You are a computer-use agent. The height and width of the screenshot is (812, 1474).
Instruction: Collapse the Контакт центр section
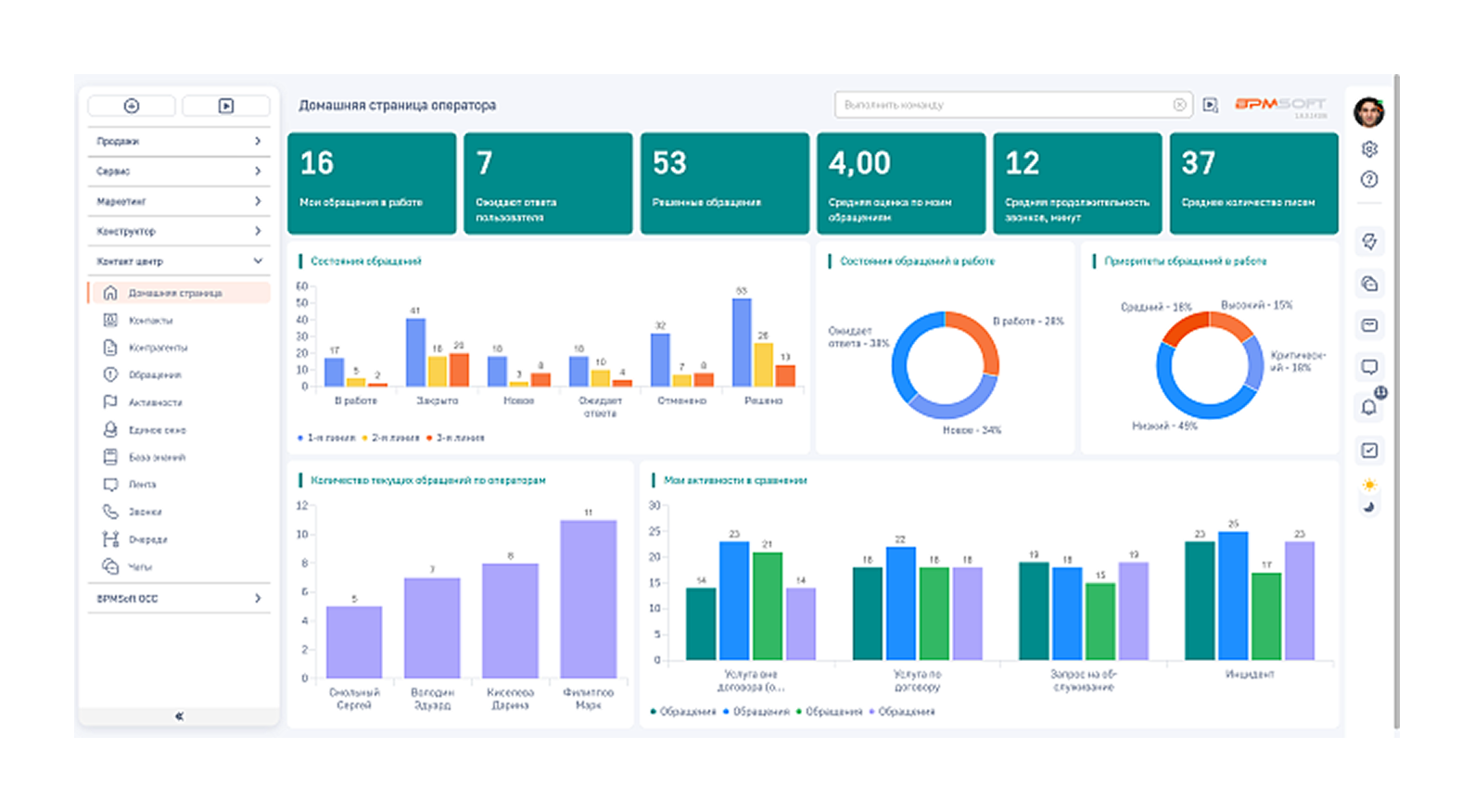tap(179, 261)
